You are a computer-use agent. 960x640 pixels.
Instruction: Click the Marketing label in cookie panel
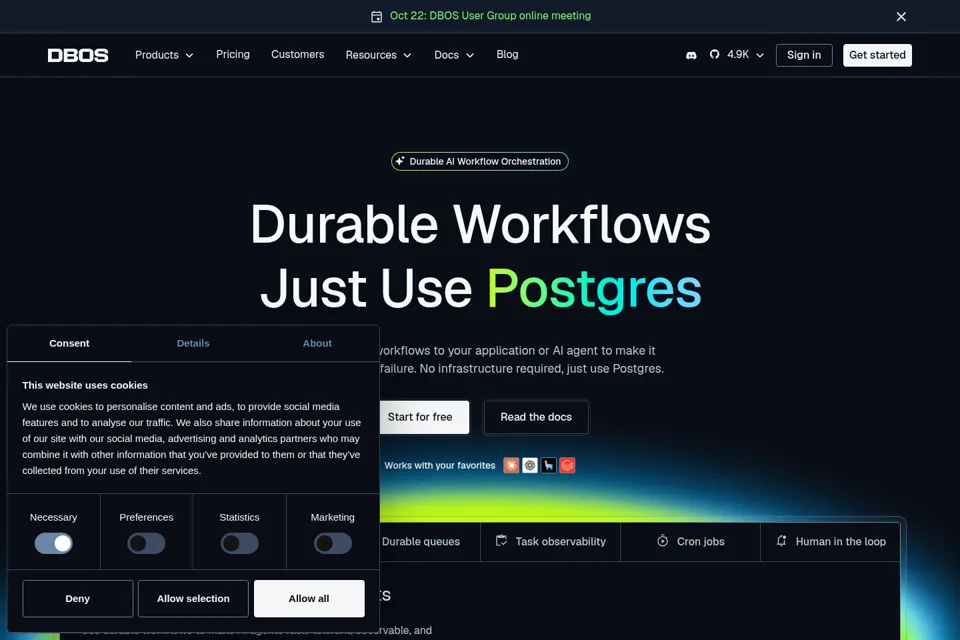[332, 518]
